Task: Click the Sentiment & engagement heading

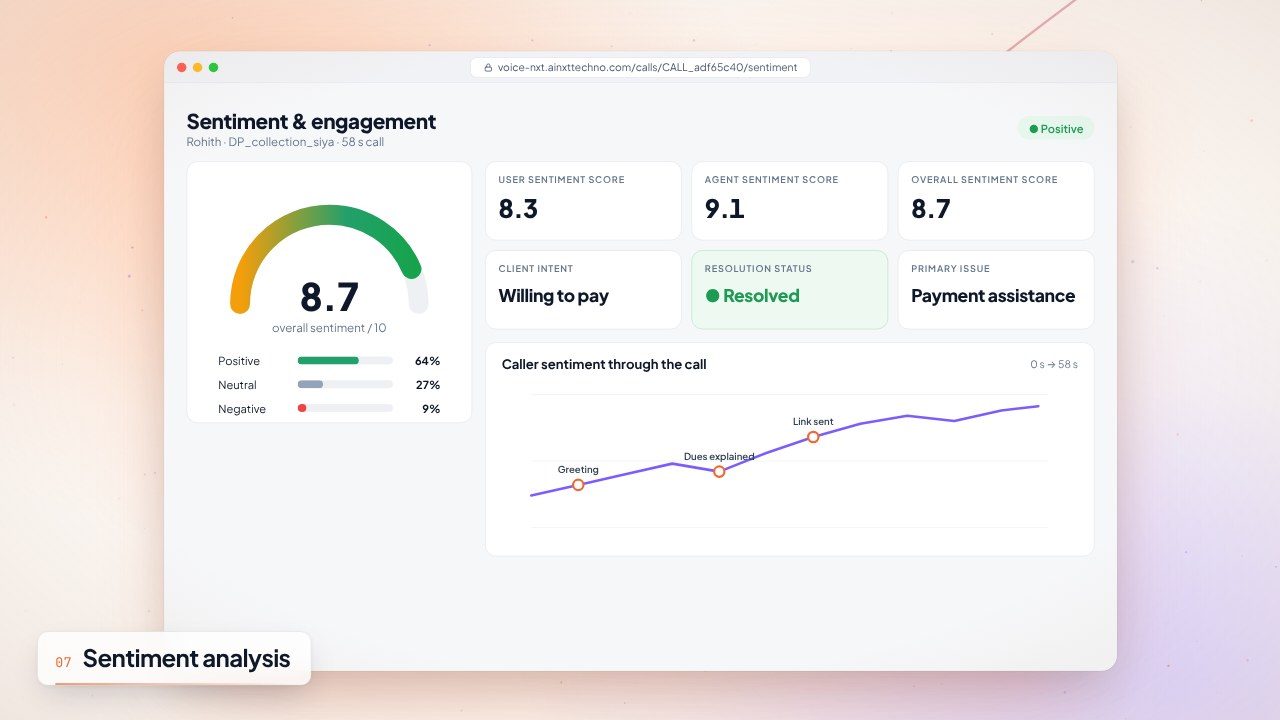Action: [311, 122]
